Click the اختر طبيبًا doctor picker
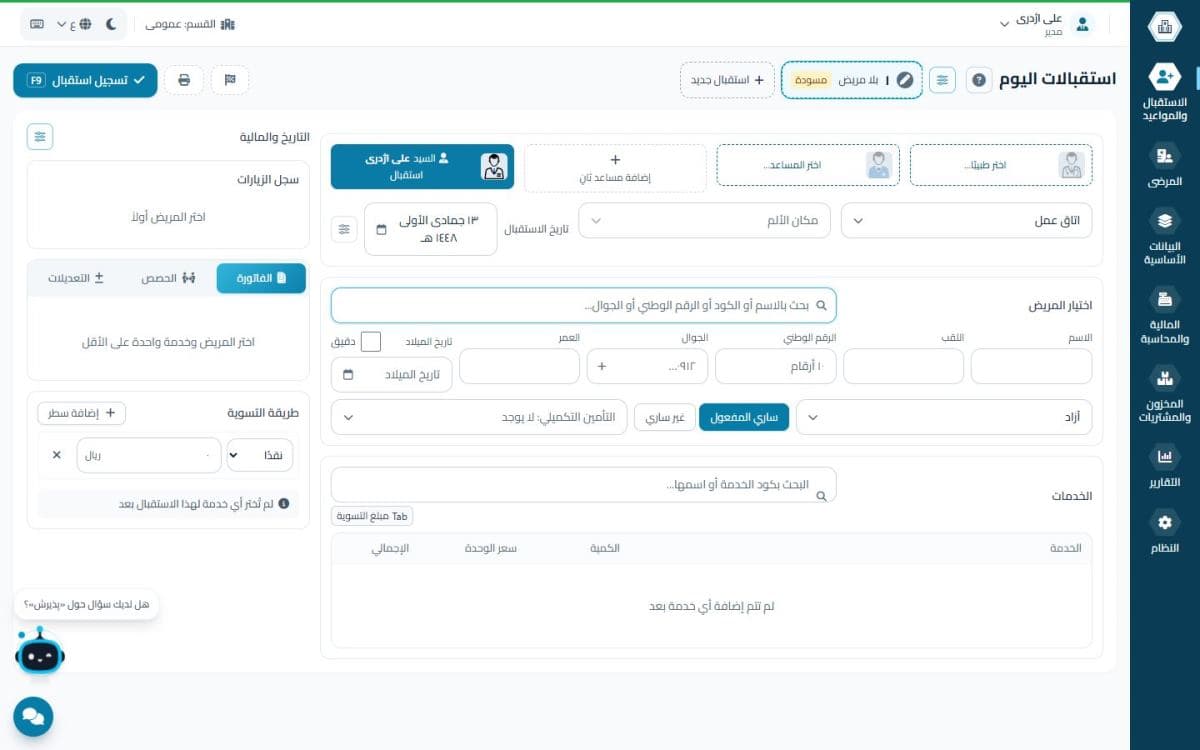The height and width of the screenshot is (750, 1200). (x=1001, y=165)
